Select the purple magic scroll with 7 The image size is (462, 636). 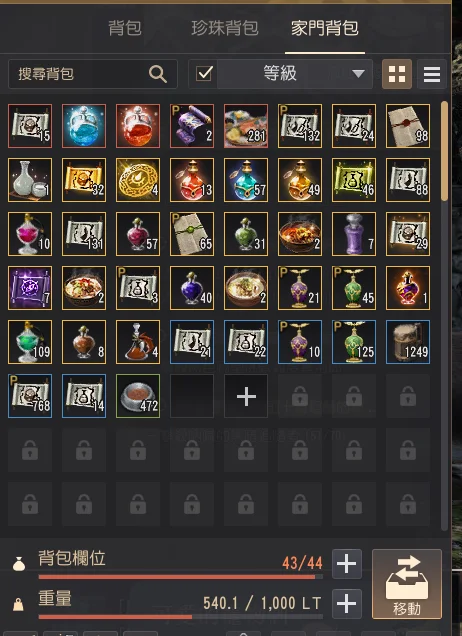30,288
